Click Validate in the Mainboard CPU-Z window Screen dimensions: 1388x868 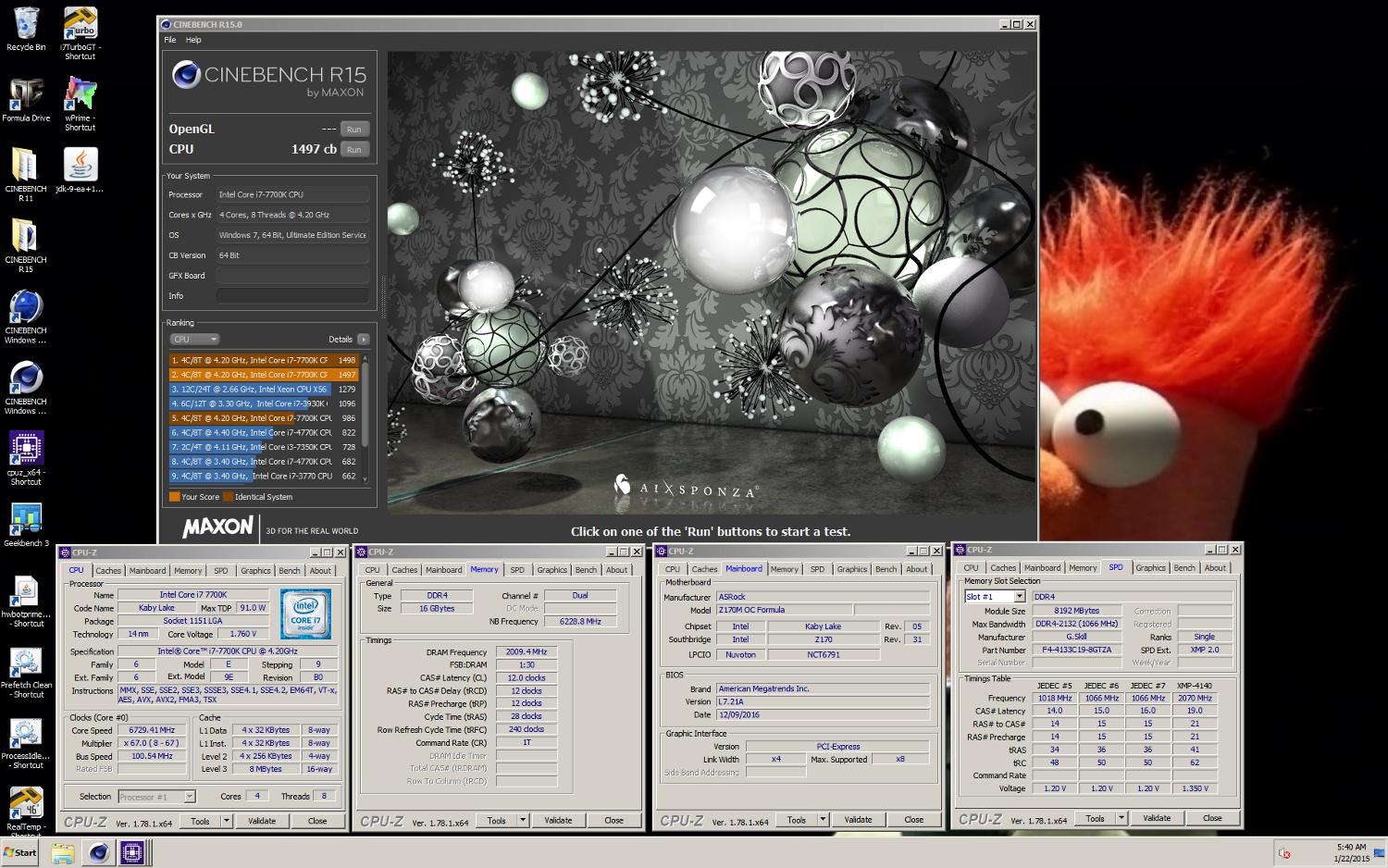(x=858, y=819)
